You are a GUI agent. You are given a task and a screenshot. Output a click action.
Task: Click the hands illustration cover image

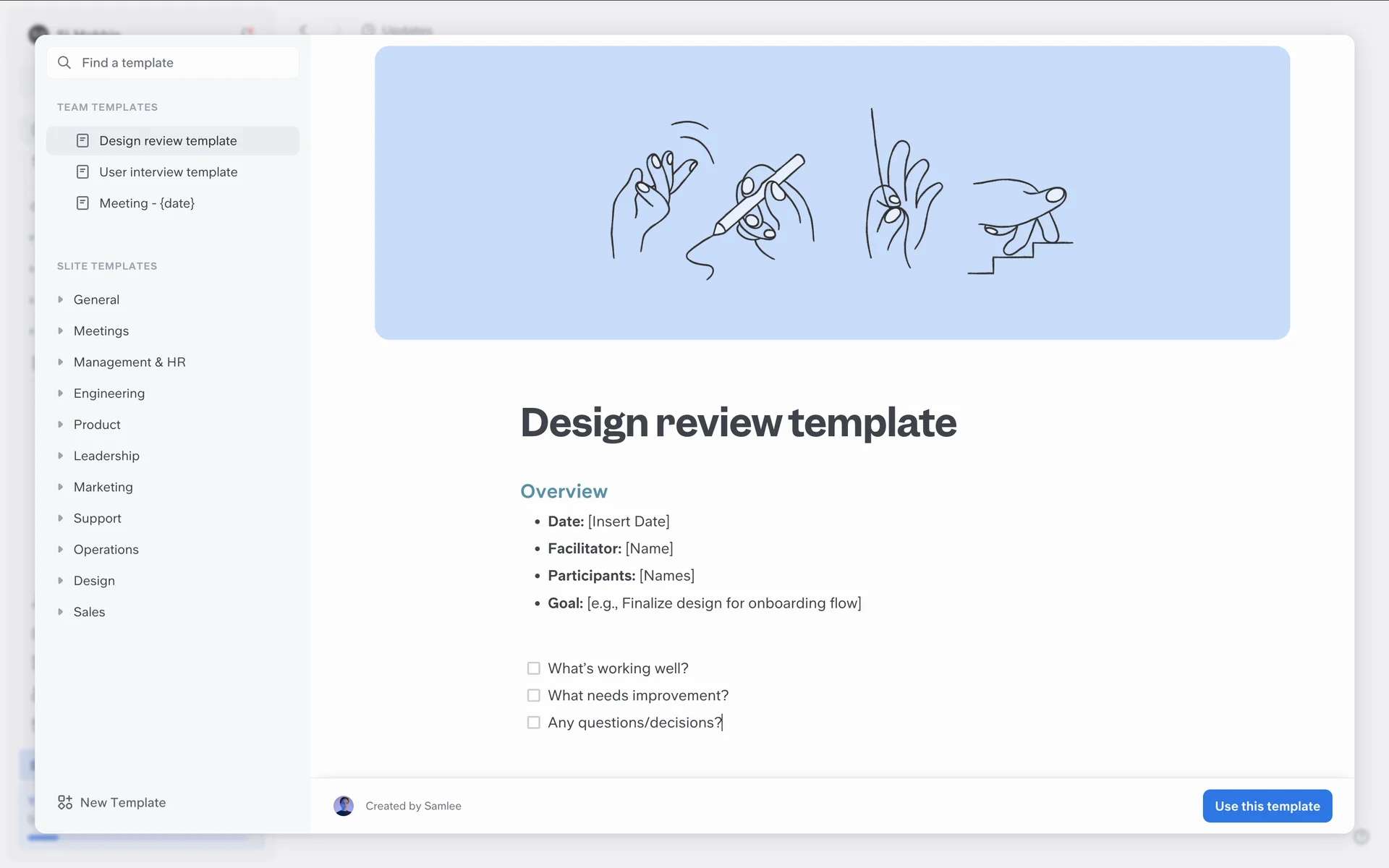tap(832, 193)
